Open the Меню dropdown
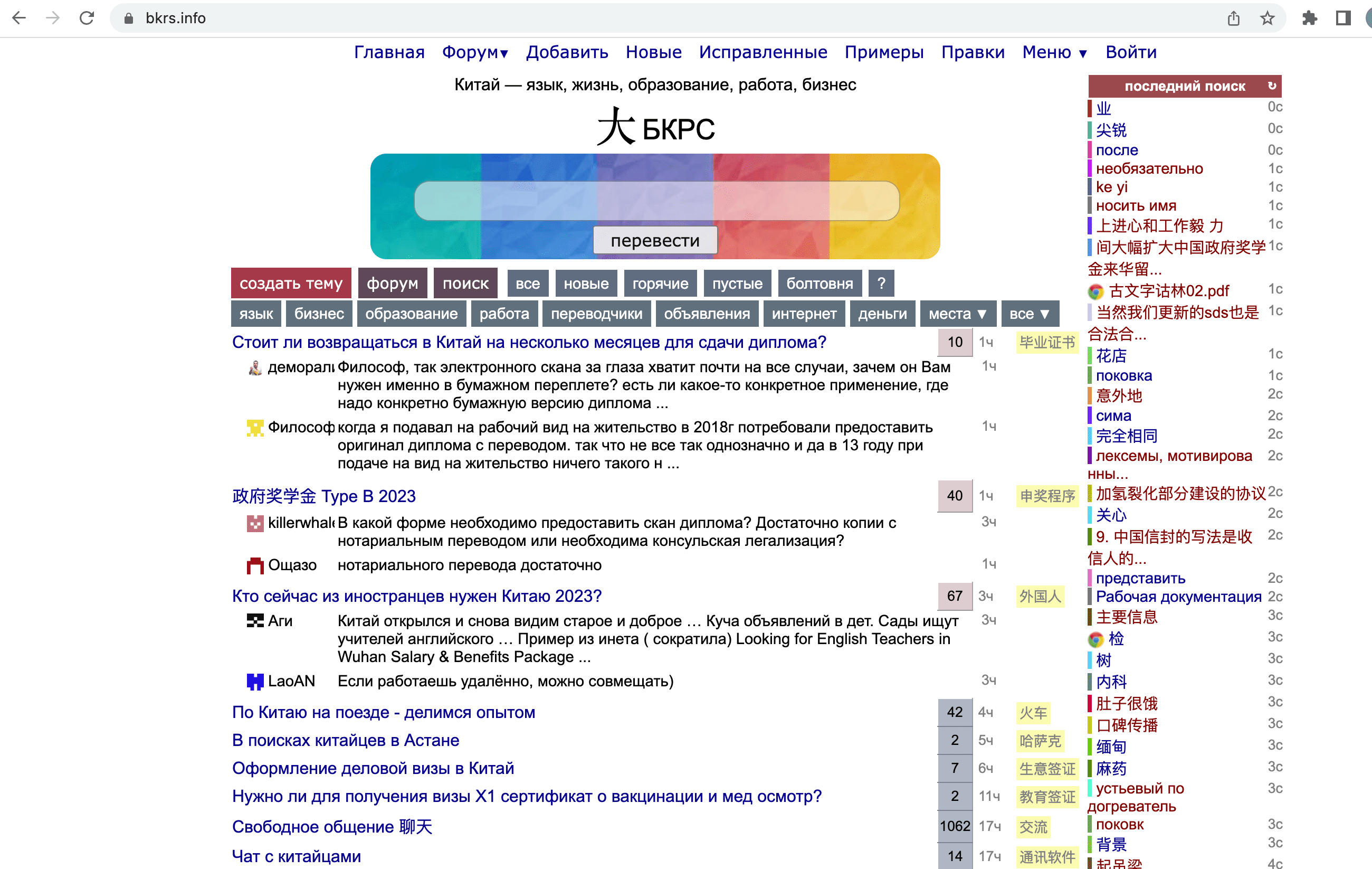 point(1054,52)
